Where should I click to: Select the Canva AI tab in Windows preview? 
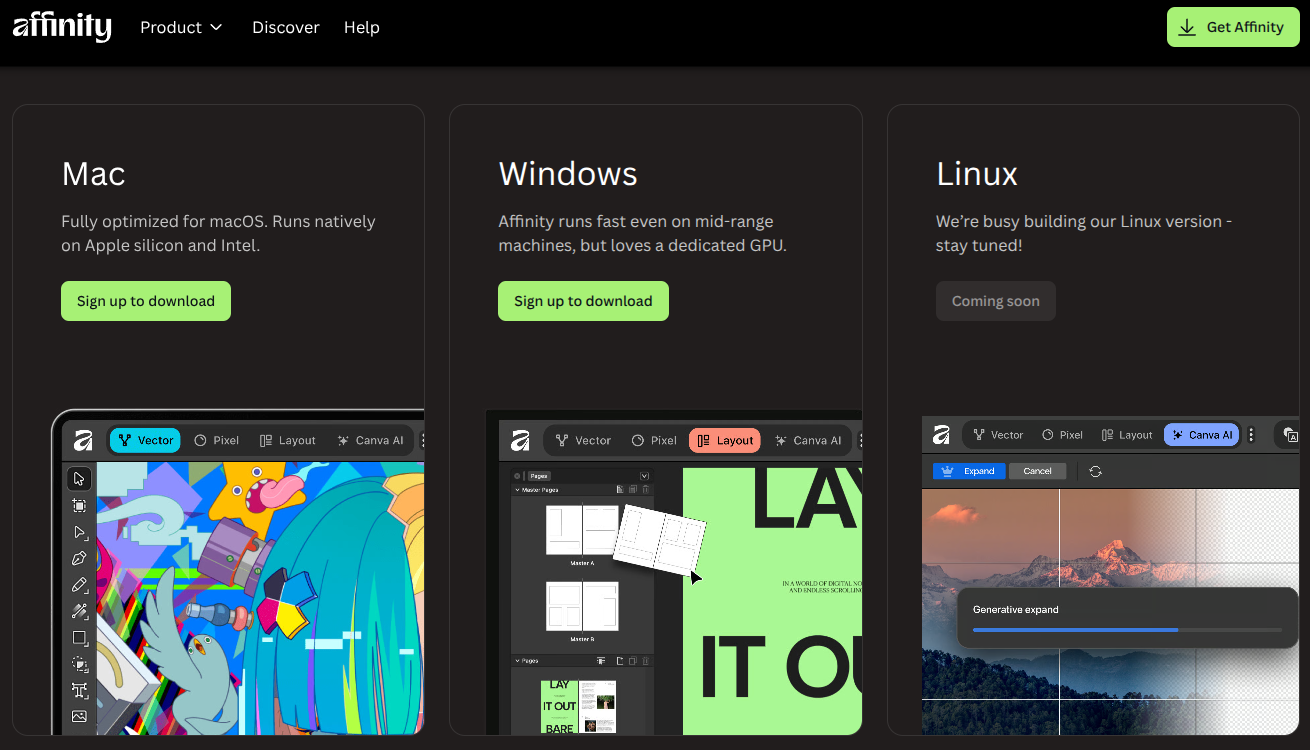808,440
